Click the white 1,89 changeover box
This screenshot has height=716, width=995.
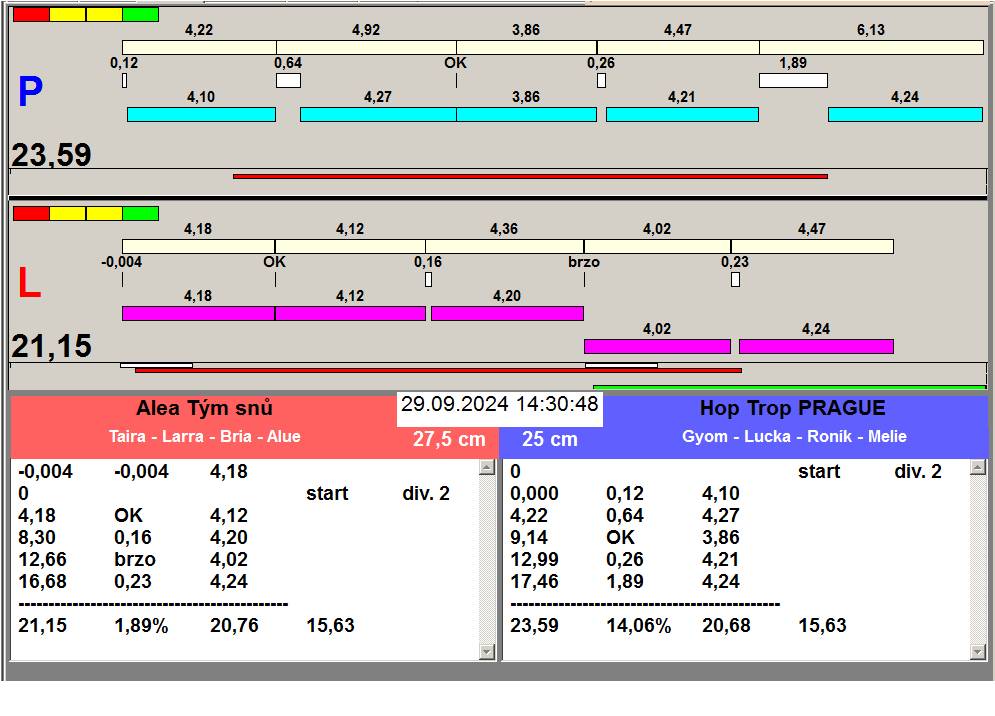click(x=792, y=80)
